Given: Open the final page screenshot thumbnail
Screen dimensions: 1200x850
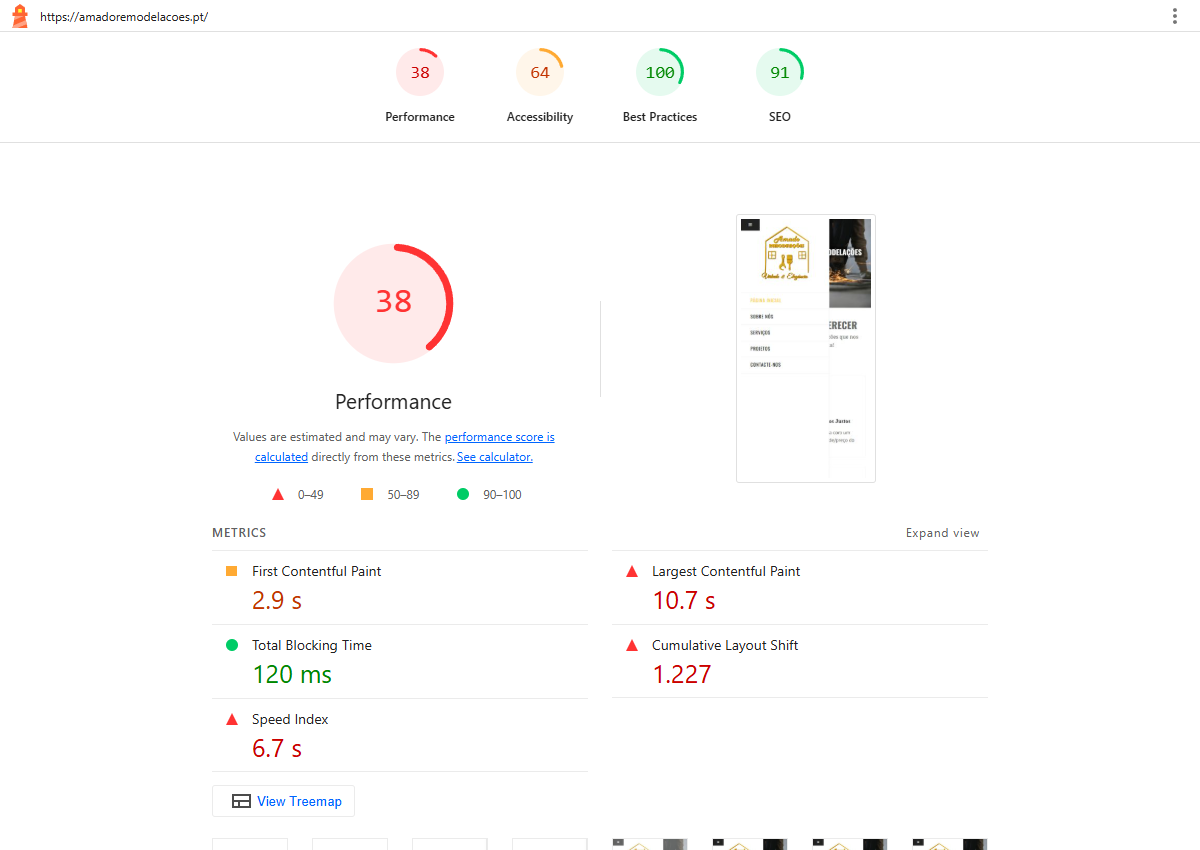Looking at the screenshot, I should (x=806, y=348).
